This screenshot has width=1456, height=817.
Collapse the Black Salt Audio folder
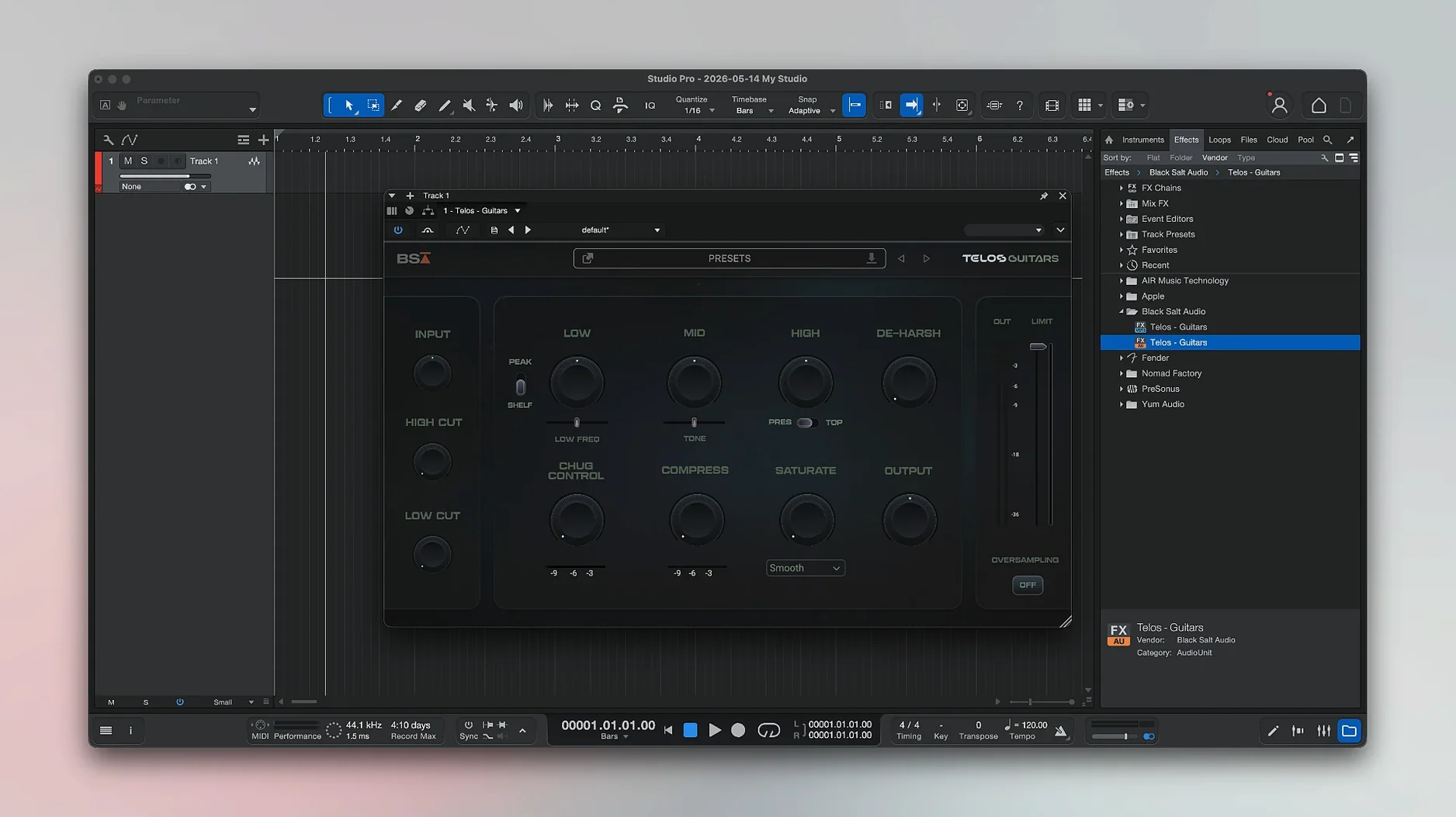(1121, 312)
